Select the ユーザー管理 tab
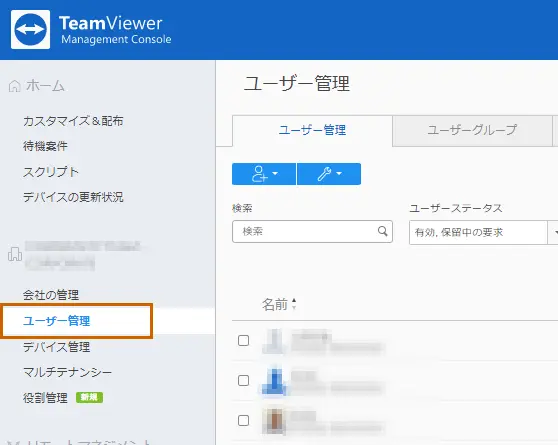The height and width of the screenshot is (445, 558). pyautogui.click(x=312, y=130)
